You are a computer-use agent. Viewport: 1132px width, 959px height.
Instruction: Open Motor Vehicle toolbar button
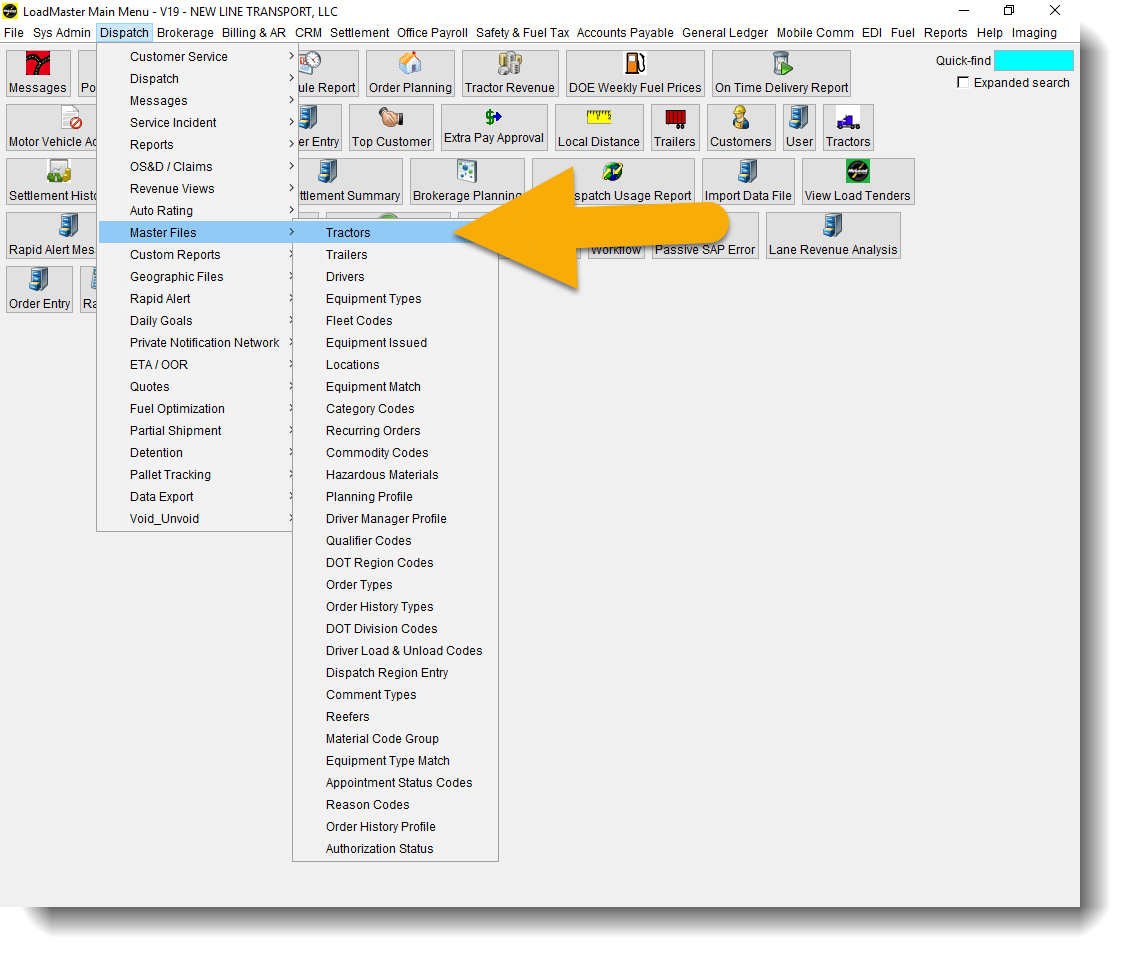pos(52,128)
